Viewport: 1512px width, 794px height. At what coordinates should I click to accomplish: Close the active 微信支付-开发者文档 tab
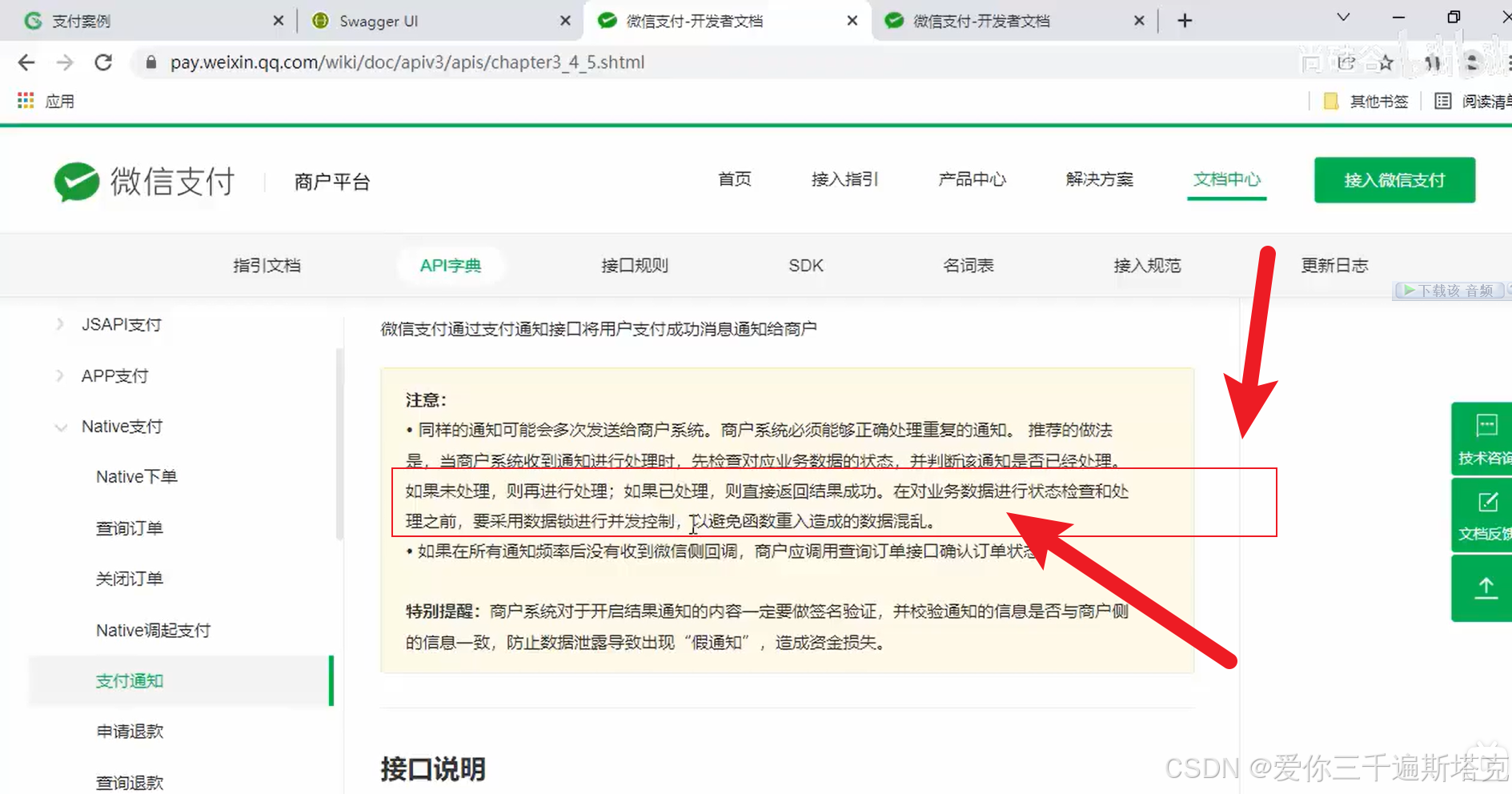point(852,21)
